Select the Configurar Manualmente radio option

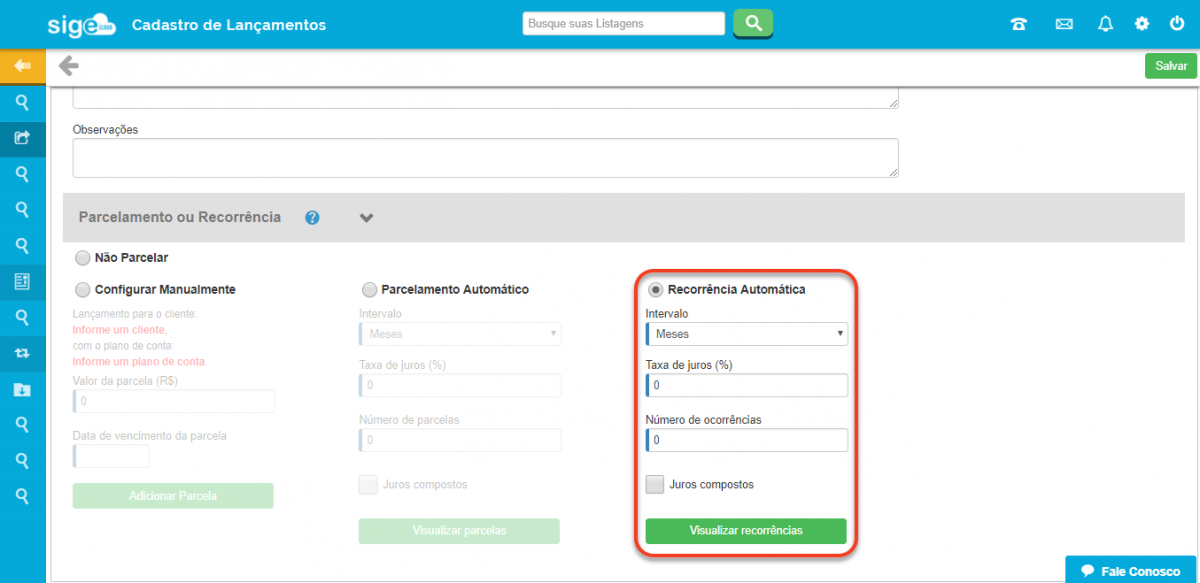coord(82,289)
